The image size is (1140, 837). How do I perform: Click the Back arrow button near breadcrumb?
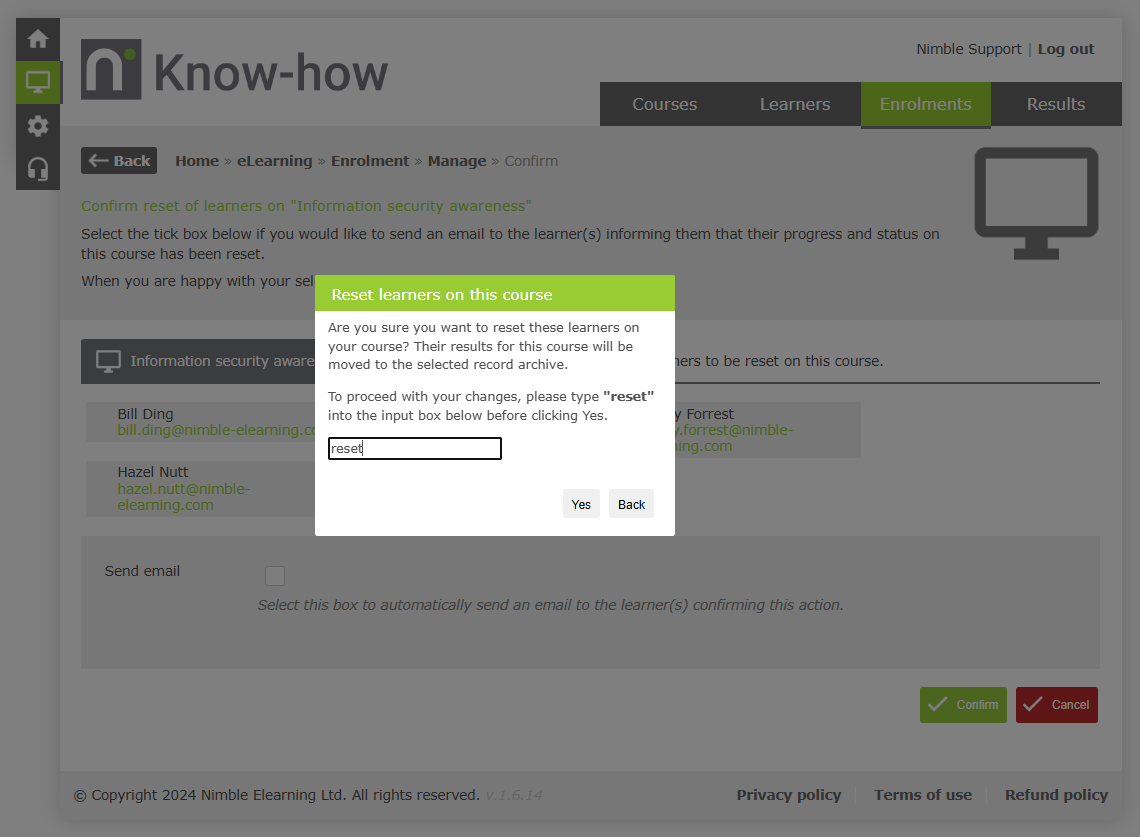(119, 161)
